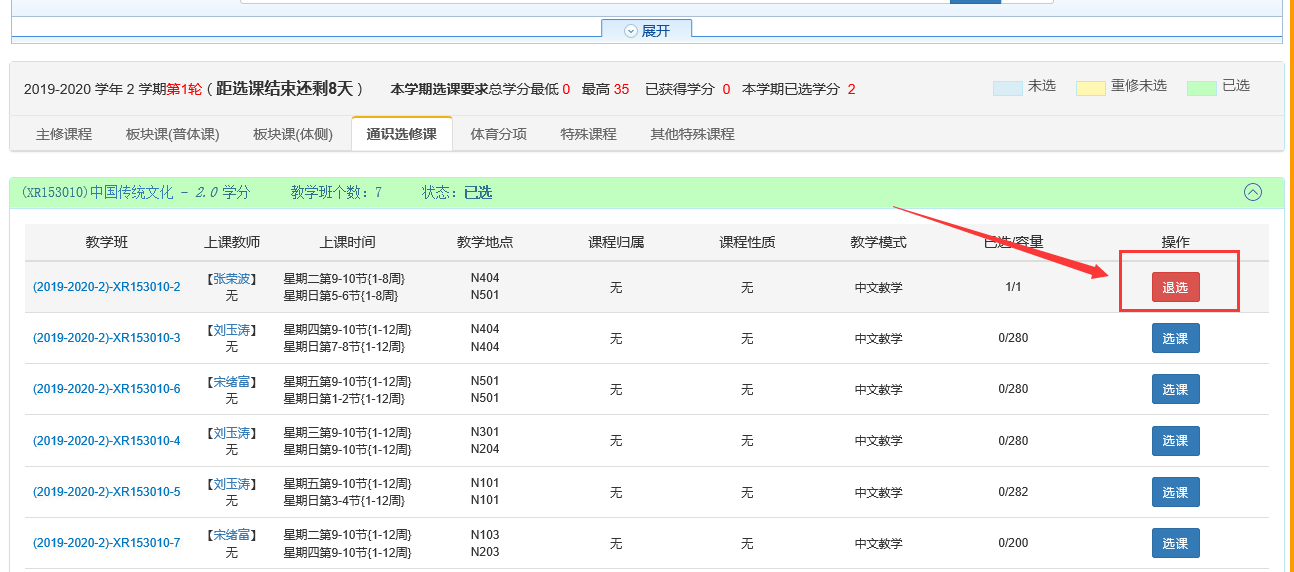Open teacher 张荣波 profile link
The height and width of the screenshot is (572, 1294).
(232, 279)
